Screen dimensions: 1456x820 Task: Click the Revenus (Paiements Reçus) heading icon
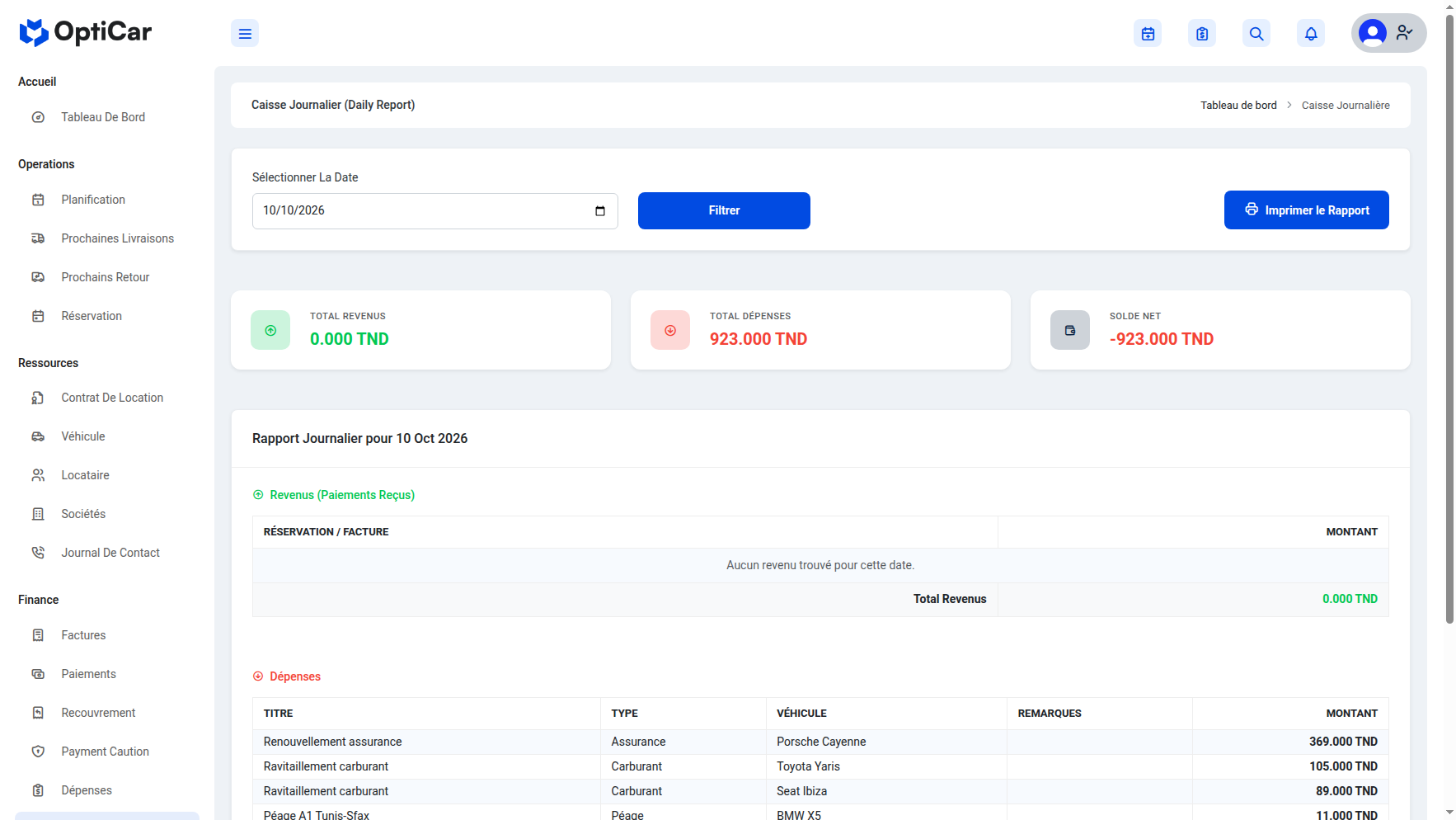pyautogui.click(x=258, y=495)
